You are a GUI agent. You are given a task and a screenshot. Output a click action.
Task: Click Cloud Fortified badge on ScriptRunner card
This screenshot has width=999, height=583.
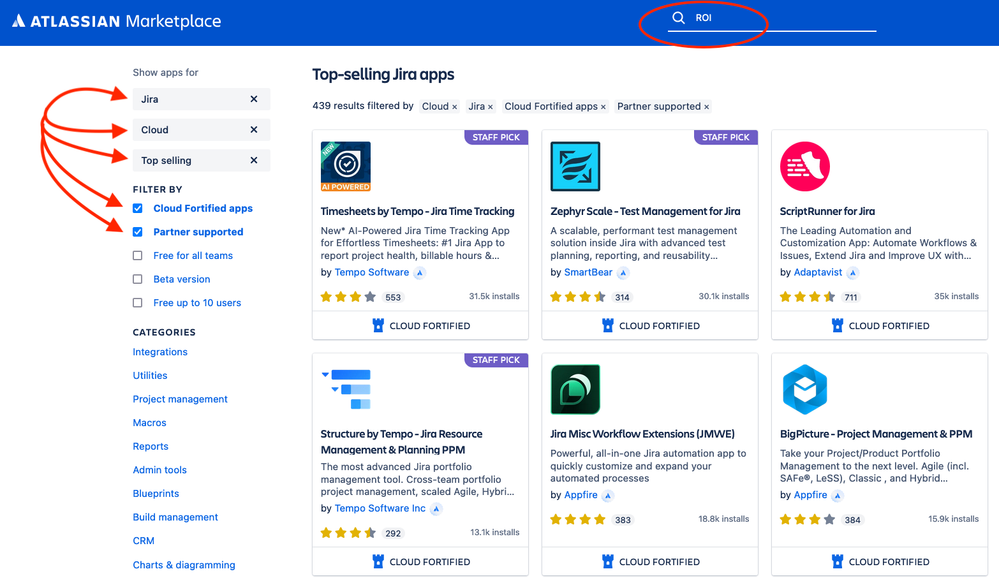click(x=880, y=326)
